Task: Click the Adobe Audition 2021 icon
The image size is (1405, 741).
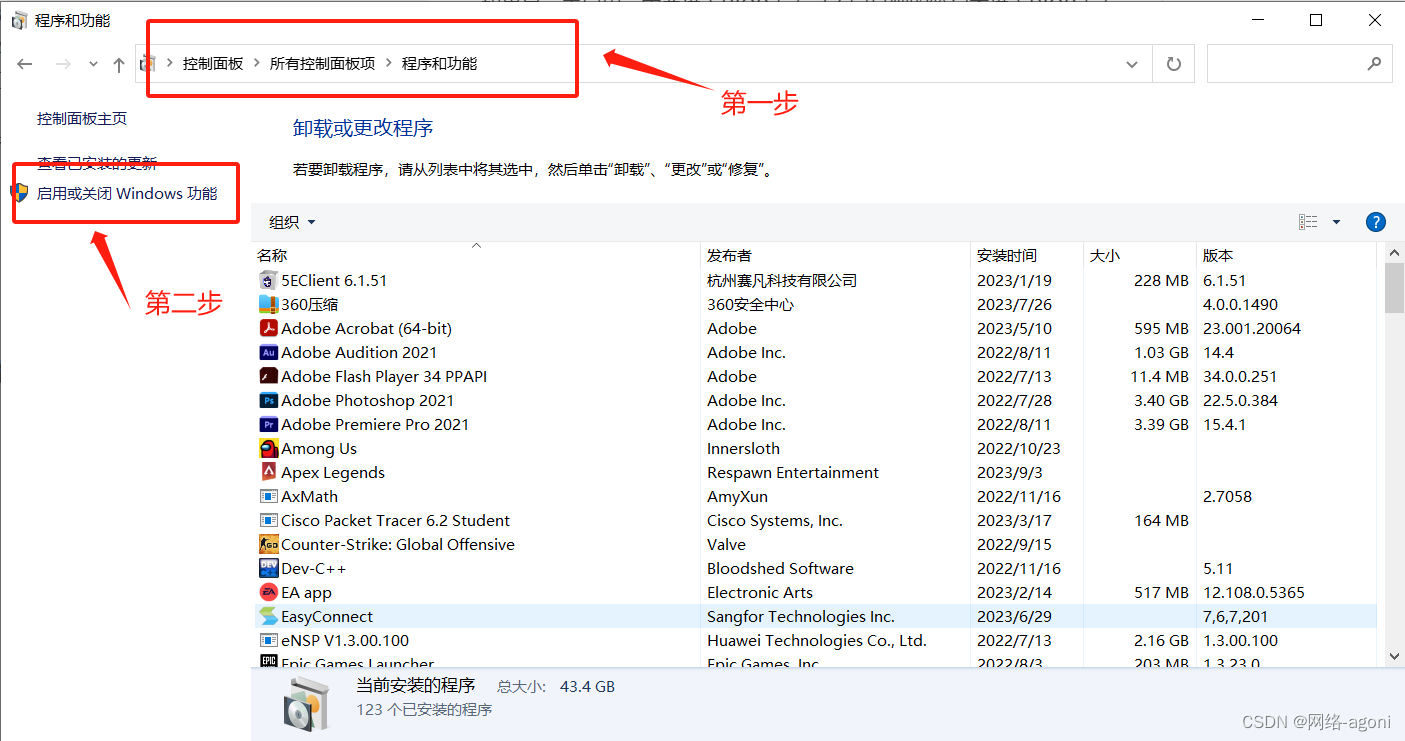Action: coord(268,352)
